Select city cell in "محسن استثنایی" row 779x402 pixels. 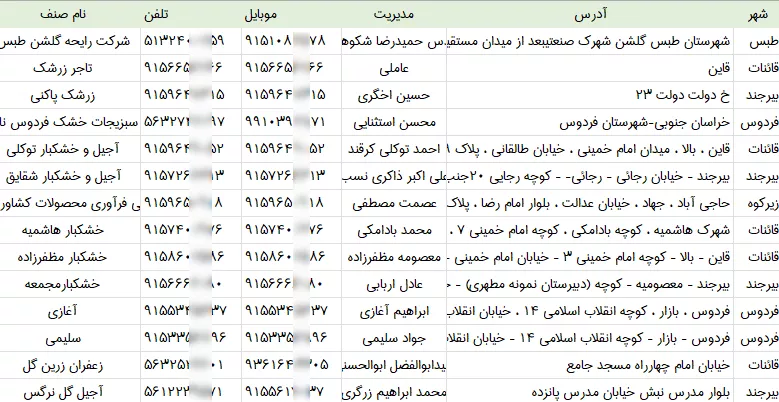pos(759,123)
